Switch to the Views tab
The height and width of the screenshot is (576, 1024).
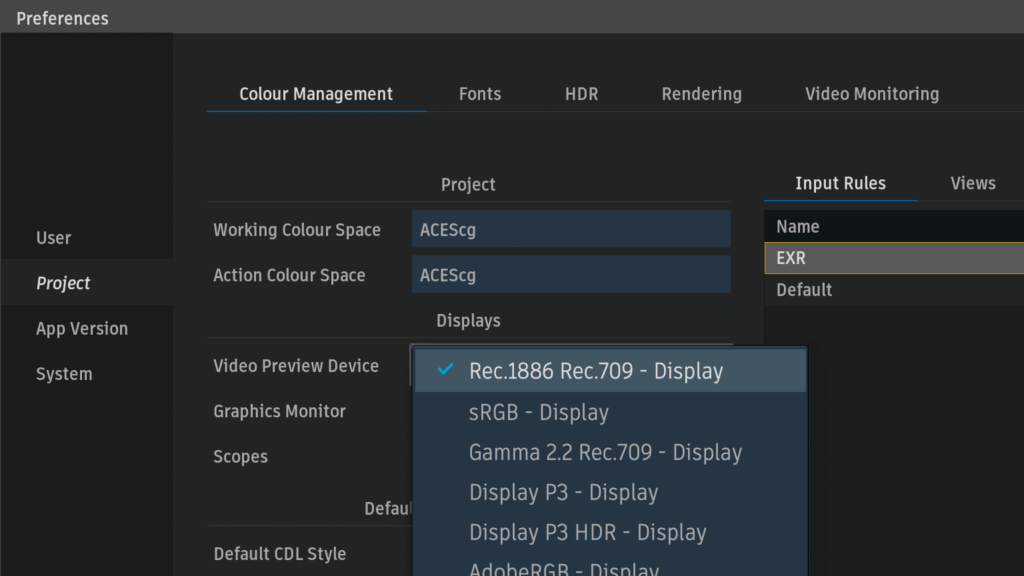pos(973,184)
